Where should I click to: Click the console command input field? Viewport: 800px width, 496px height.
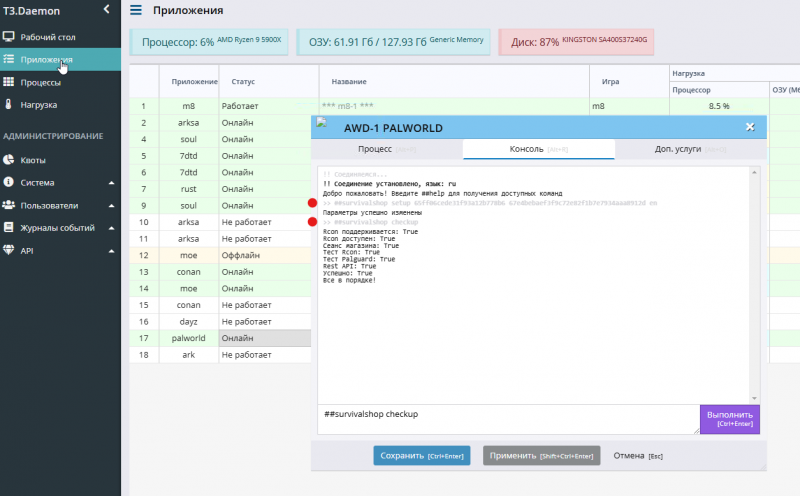tap(508, 419)
